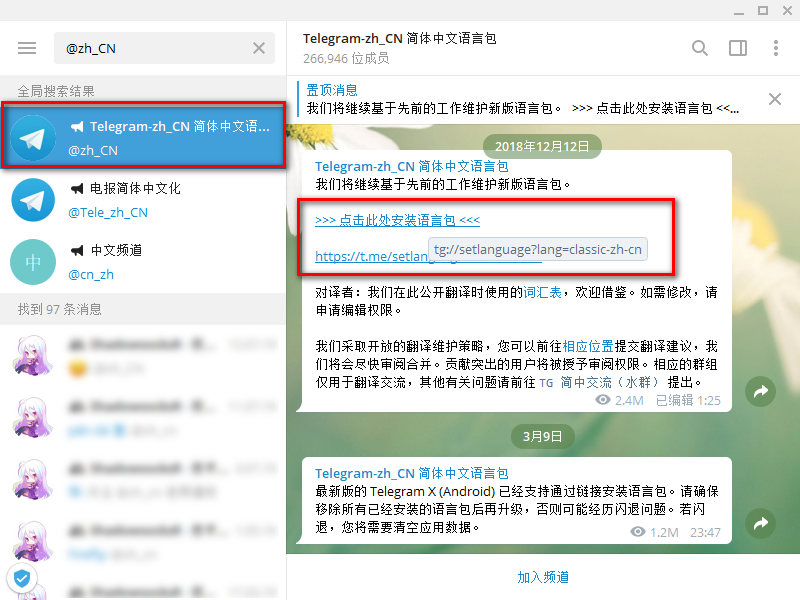Click 2.4M view count eye icon
The image size is (800, 600).
603,400
